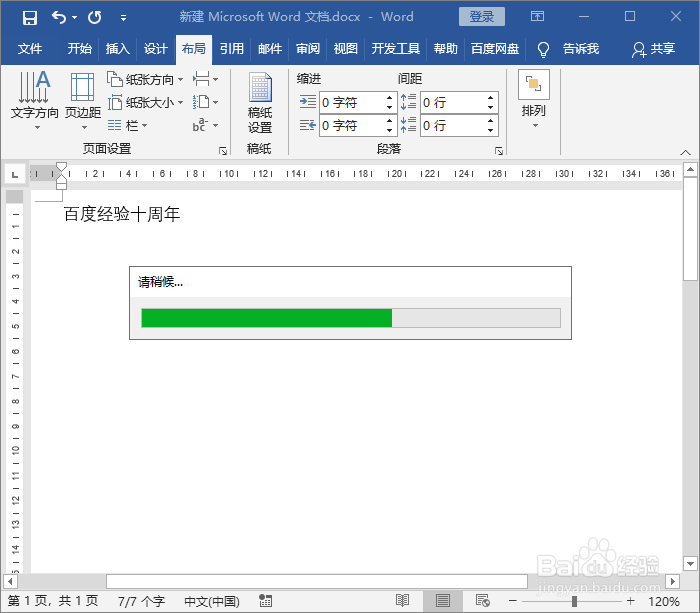Increase spacing after with up arrow

click(x=491, y=121)
